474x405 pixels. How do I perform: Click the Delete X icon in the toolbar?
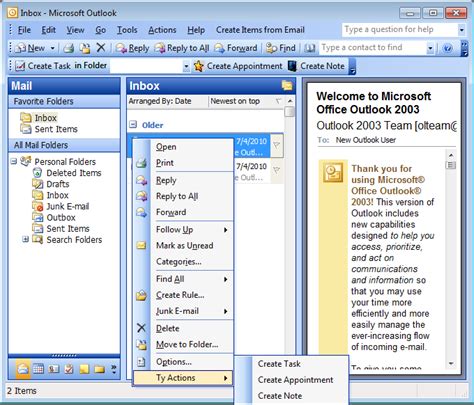(101, 48)
